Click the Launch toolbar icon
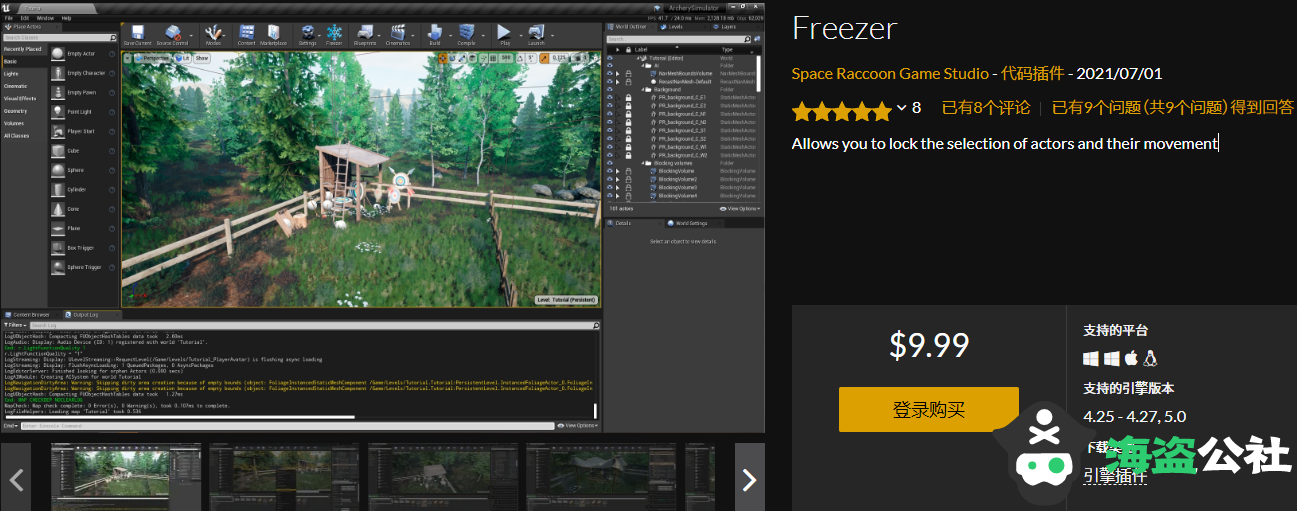Viewport: 1297px width, 511px height. tap(536, 34)
